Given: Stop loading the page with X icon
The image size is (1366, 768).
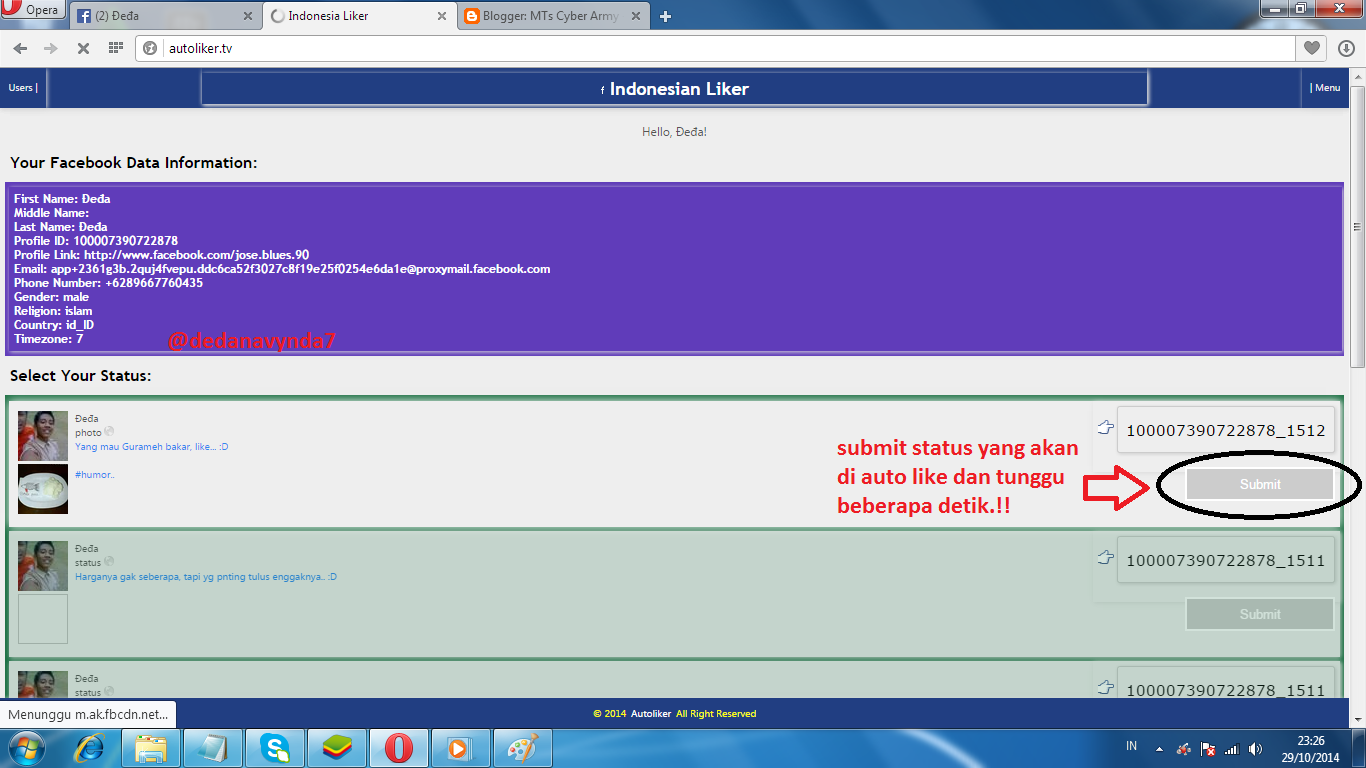Looking at the screenshot, I should [x=83, y=48].
